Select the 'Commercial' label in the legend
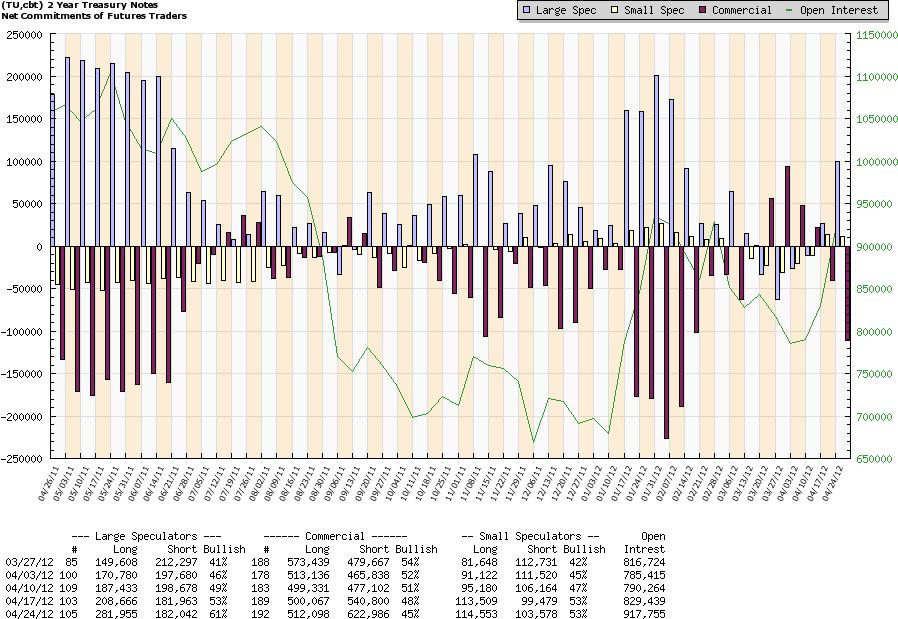The height and width of the screenshot is (619, 898). coord(742,10)
